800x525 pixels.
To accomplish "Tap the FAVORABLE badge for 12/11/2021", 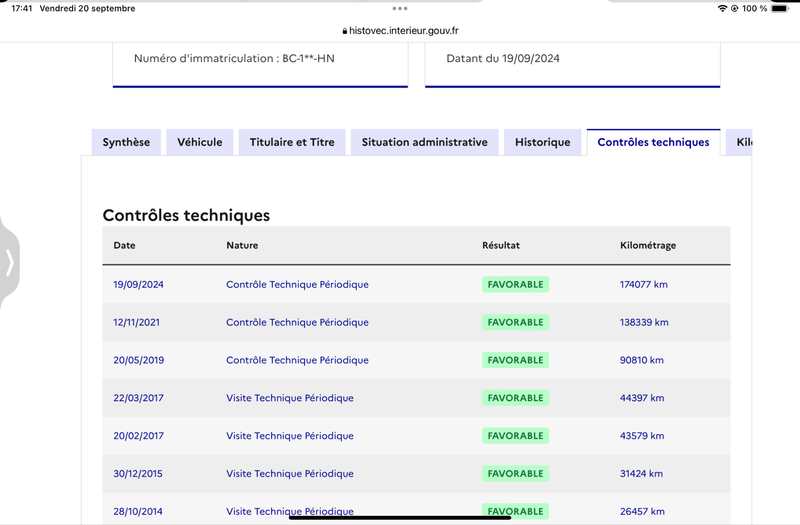I will 515,322.
